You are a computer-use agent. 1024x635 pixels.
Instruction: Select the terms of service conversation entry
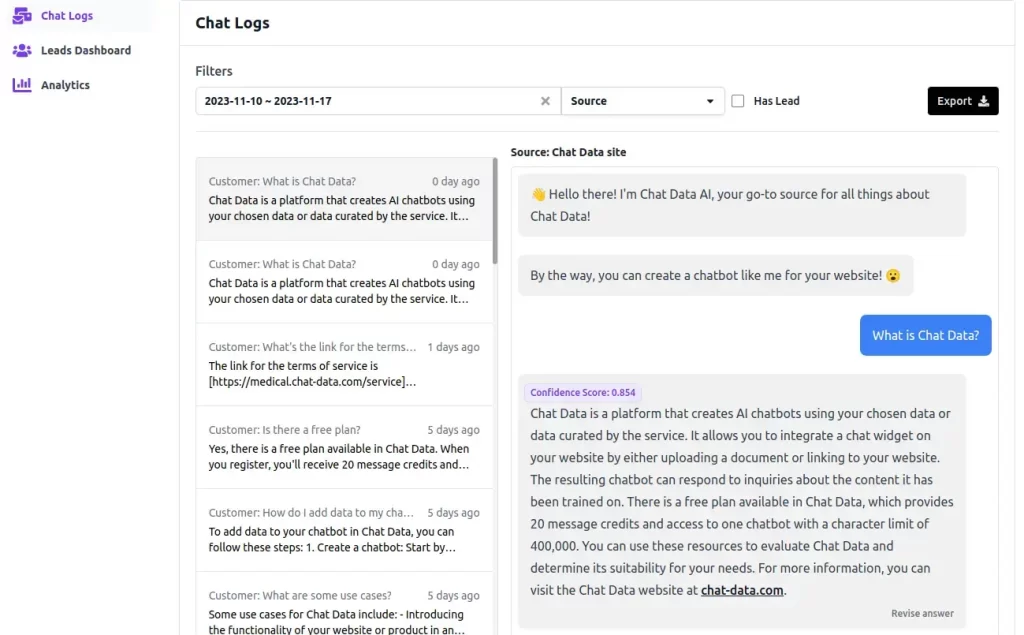(x=344, y=365)
